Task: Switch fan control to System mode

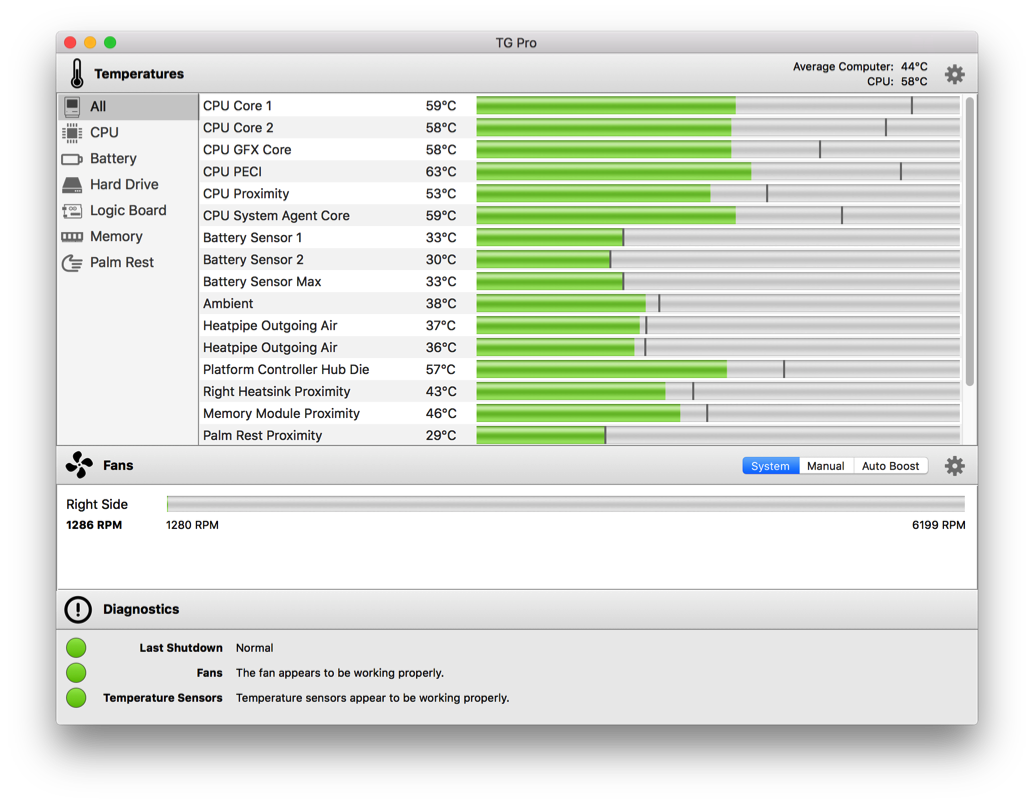Action: coord(770,466)
